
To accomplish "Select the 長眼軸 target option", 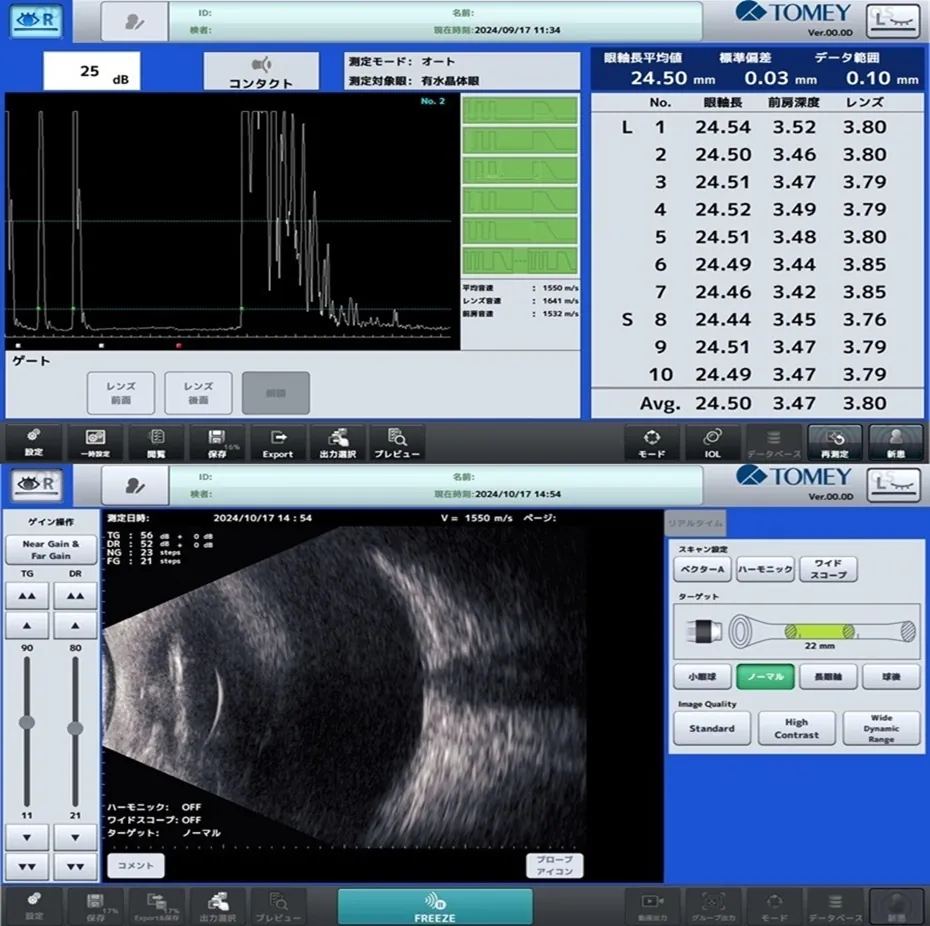I will 828,677.
